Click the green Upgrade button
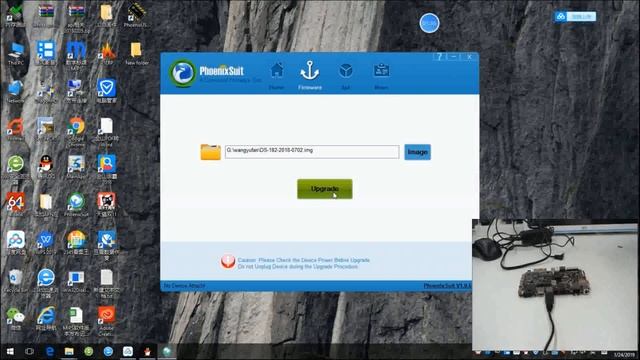The image size is (640, 360). [324, 189]
